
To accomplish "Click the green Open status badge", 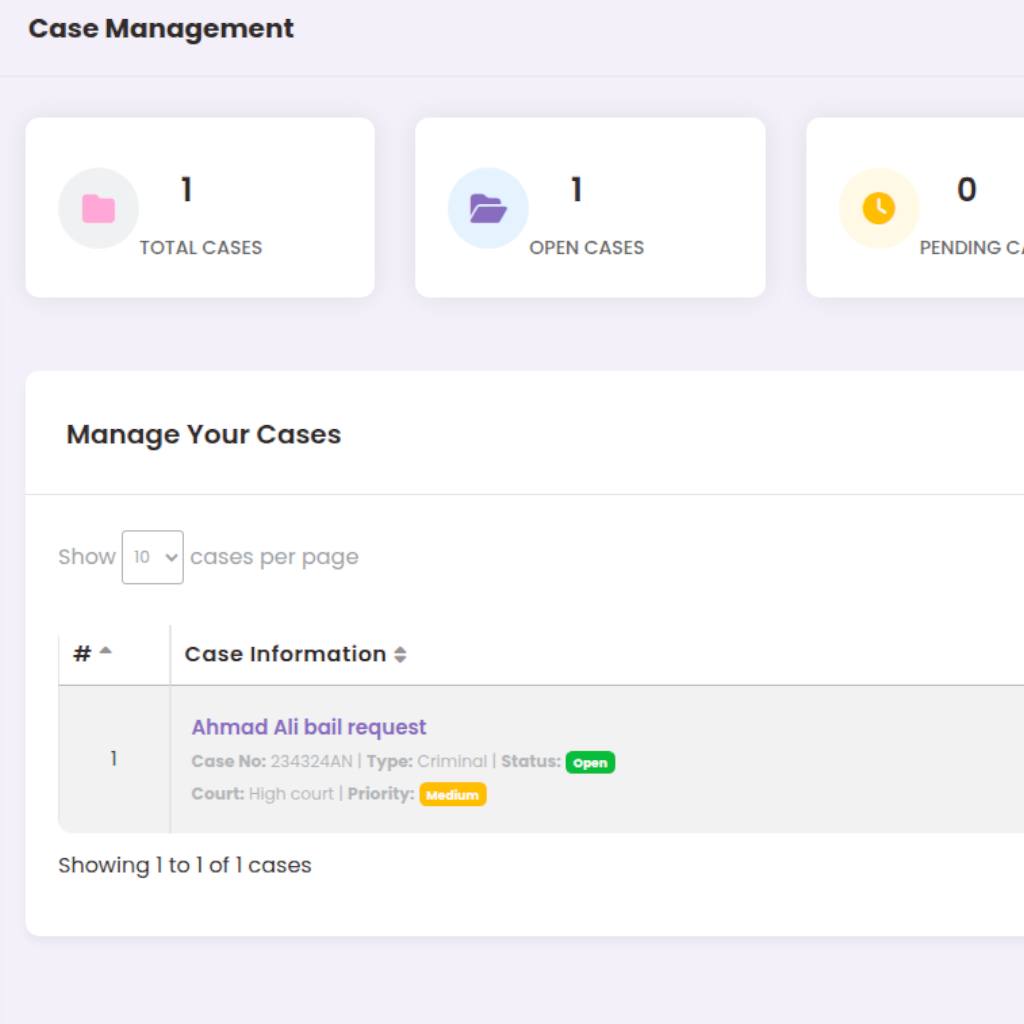I will 590,762.
